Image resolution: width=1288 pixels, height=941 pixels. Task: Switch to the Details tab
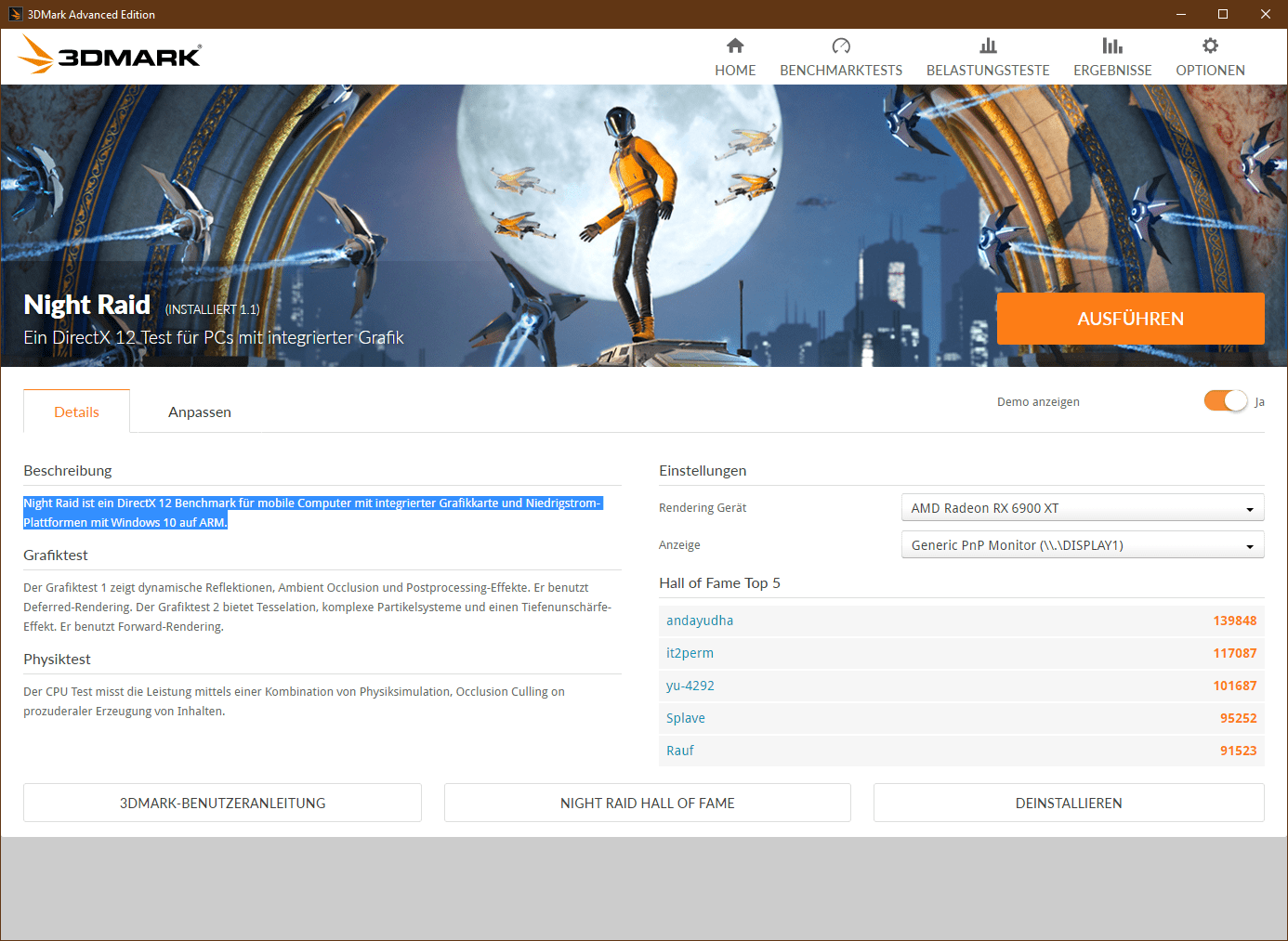click(x=76, y=412)
